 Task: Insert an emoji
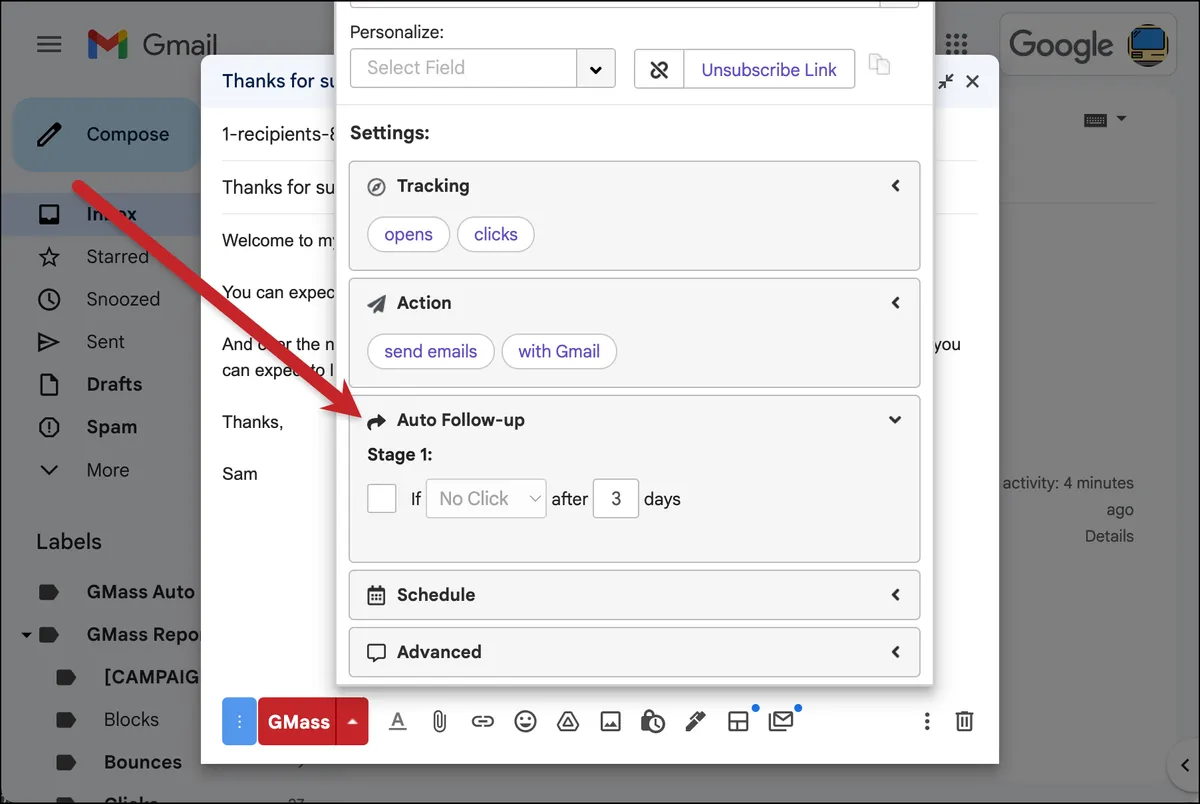(x=525, y=721)
